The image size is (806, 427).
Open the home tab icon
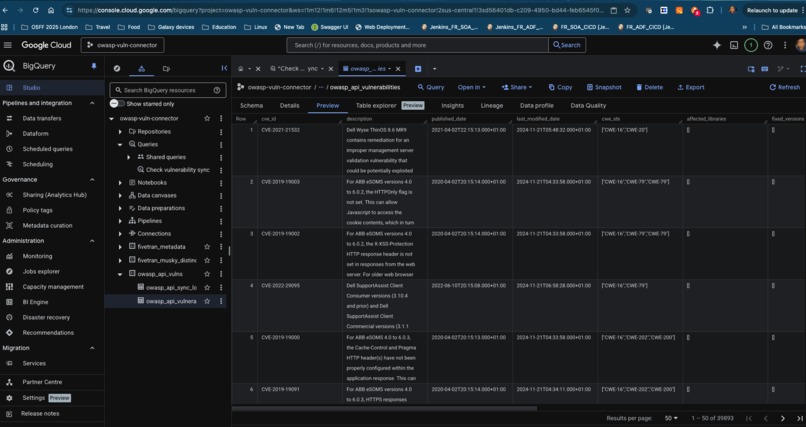(241, 68)
